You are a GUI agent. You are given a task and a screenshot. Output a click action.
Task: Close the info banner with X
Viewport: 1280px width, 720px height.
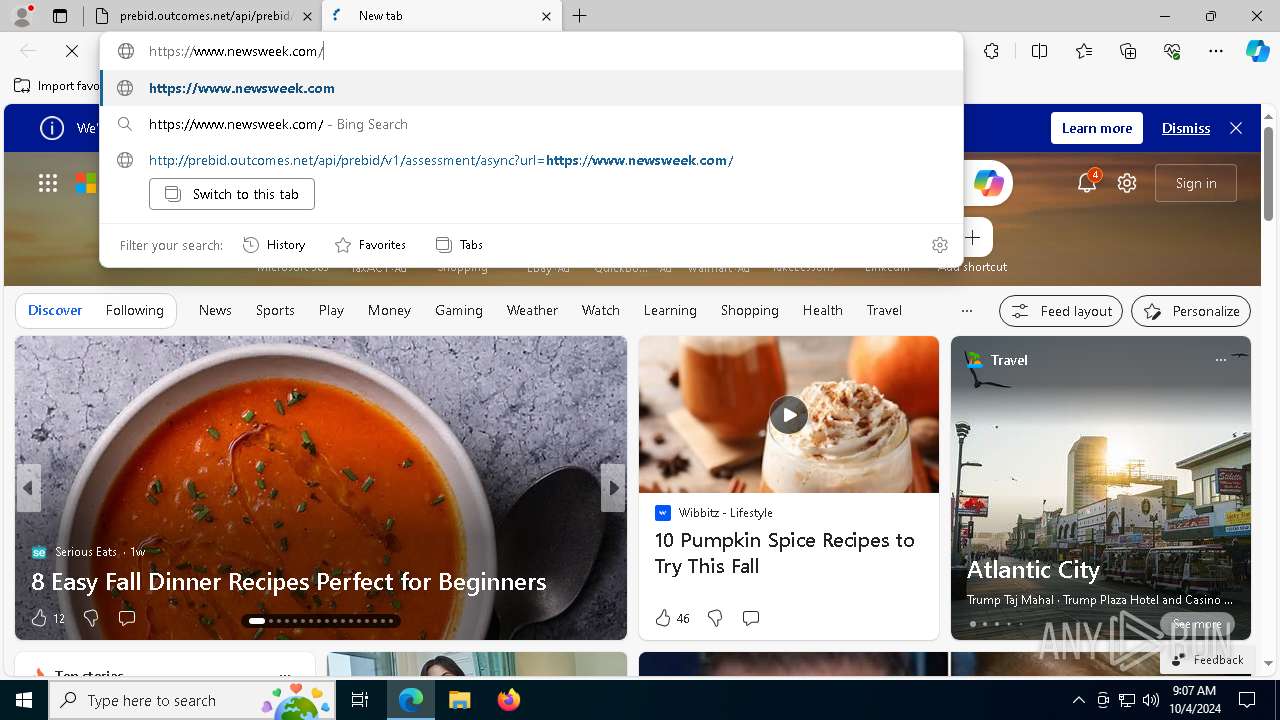[1236, 128]
